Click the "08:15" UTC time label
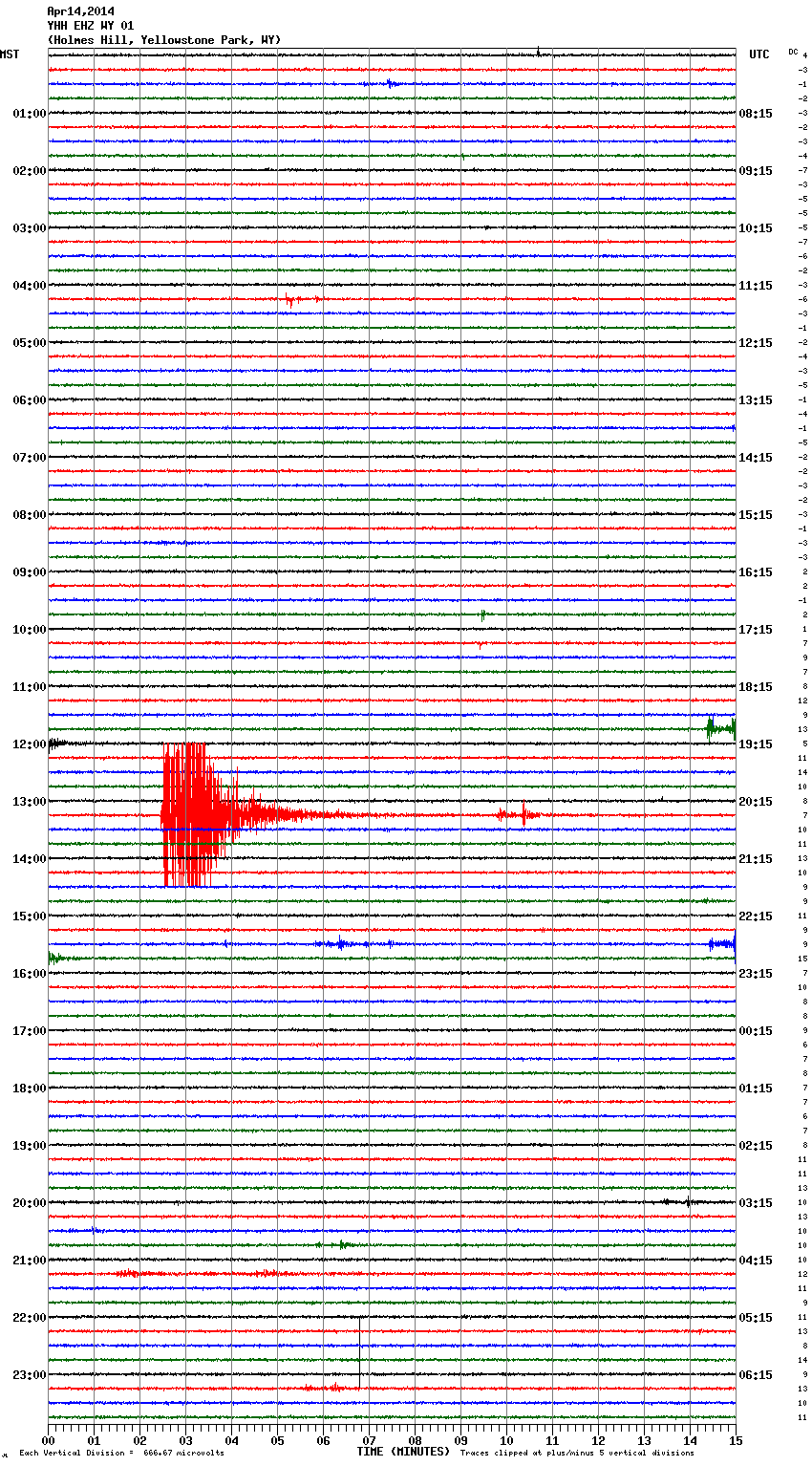 756,114
